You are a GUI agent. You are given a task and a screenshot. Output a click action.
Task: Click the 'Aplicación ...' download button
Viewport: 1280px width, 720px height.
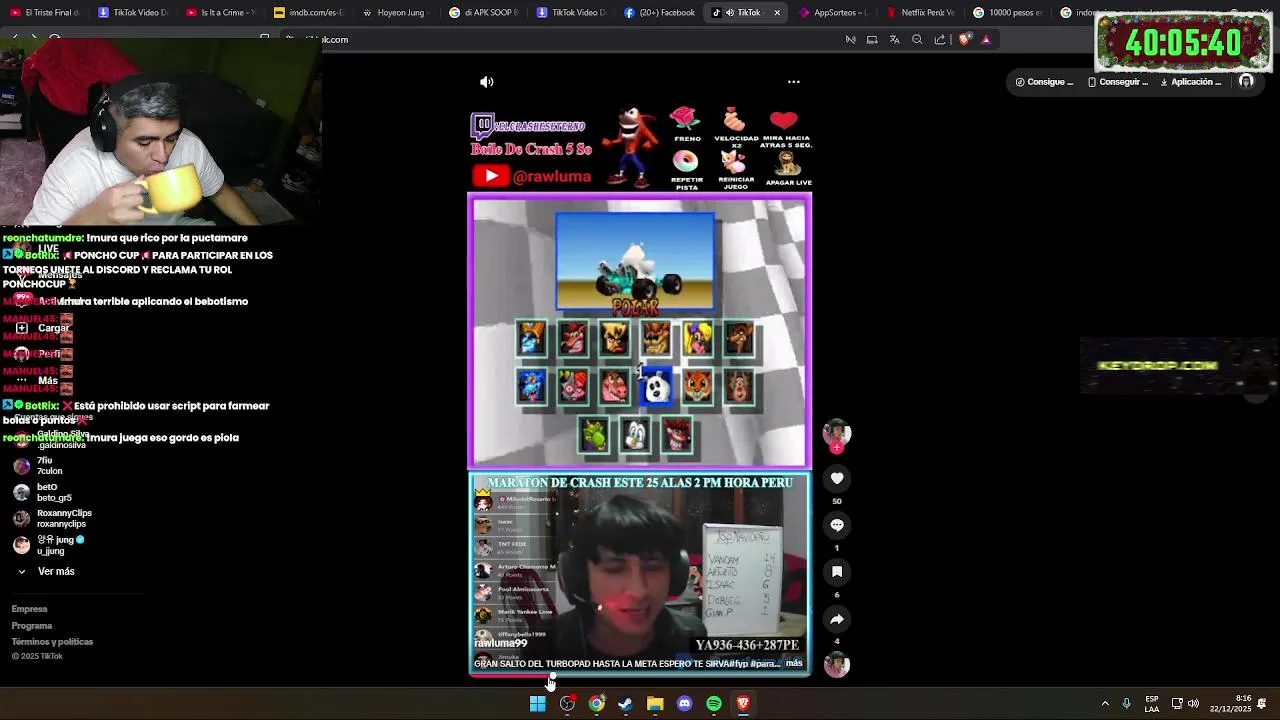coord(1191,82)
